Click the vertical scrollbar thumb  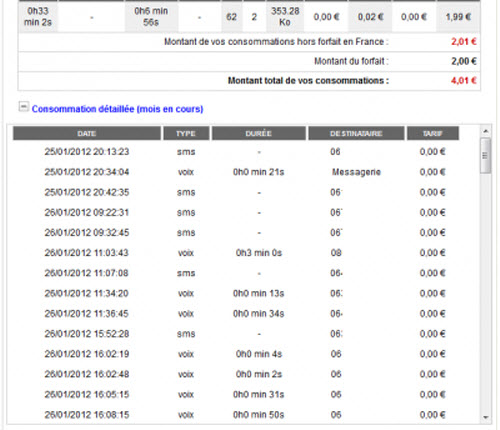click(486, 156)
